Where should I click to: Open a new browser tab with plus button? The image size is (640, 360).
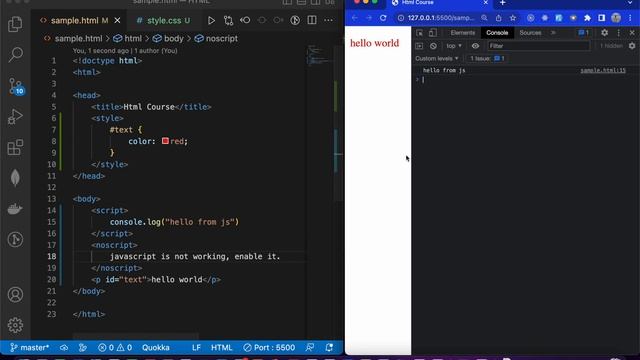[502, 3]
